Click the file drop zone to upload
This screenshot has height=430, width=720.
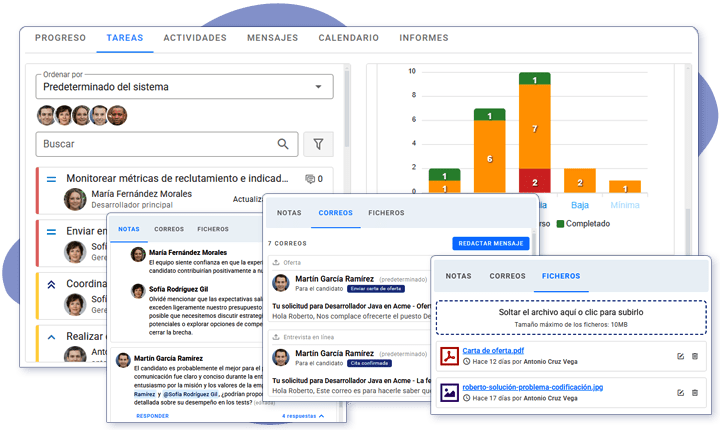coord(573,318)
